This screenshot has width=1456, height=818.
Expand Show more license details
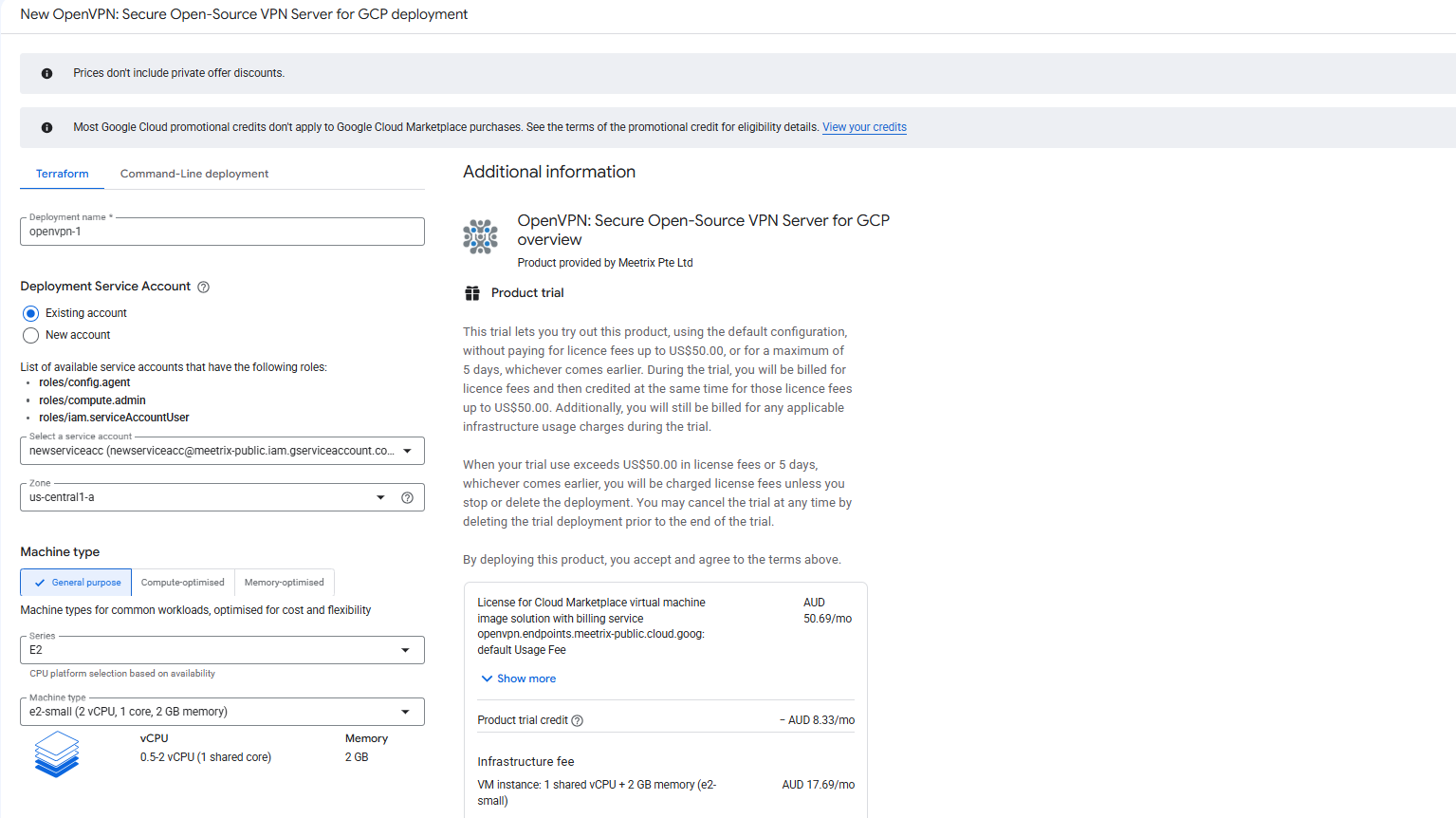point(518,679)
